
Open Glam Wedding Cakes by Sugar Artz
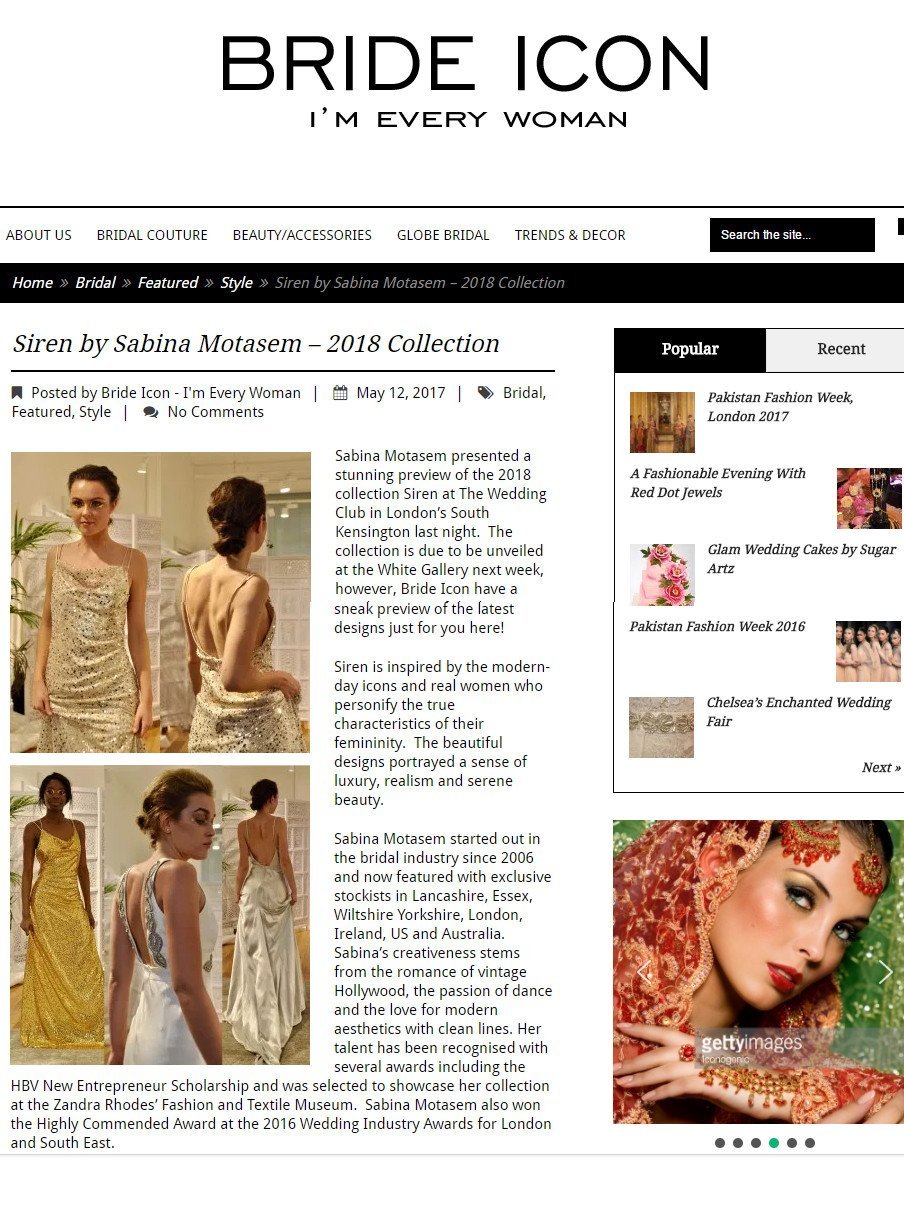click(802, 559)
